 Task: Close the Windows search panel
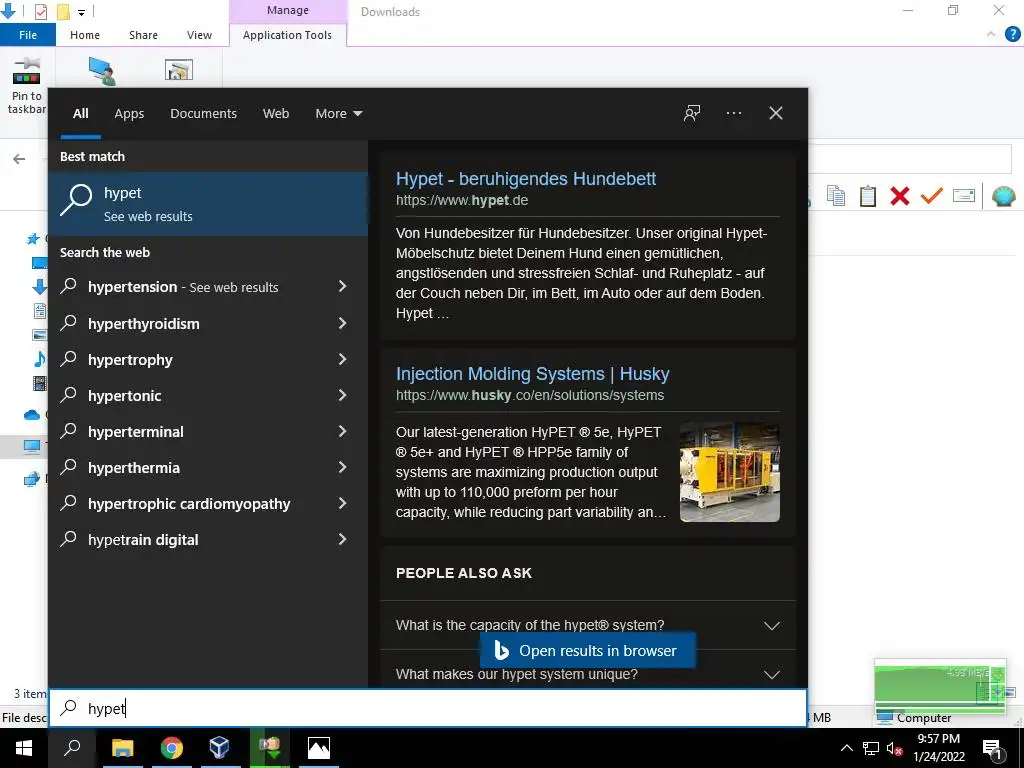click(776, 113)
